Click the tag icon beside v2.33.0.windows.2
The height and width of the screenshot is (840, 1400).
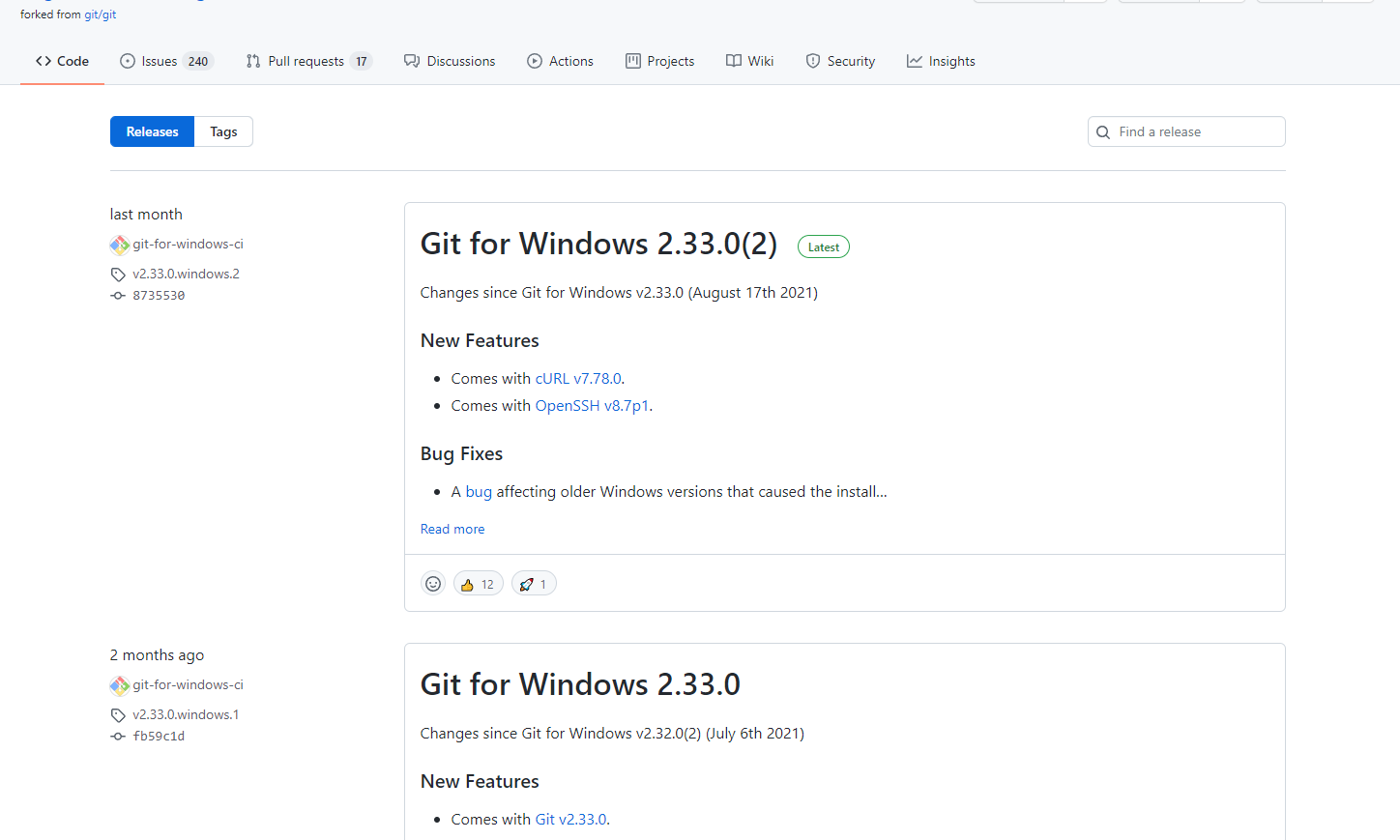coord(118,275)
